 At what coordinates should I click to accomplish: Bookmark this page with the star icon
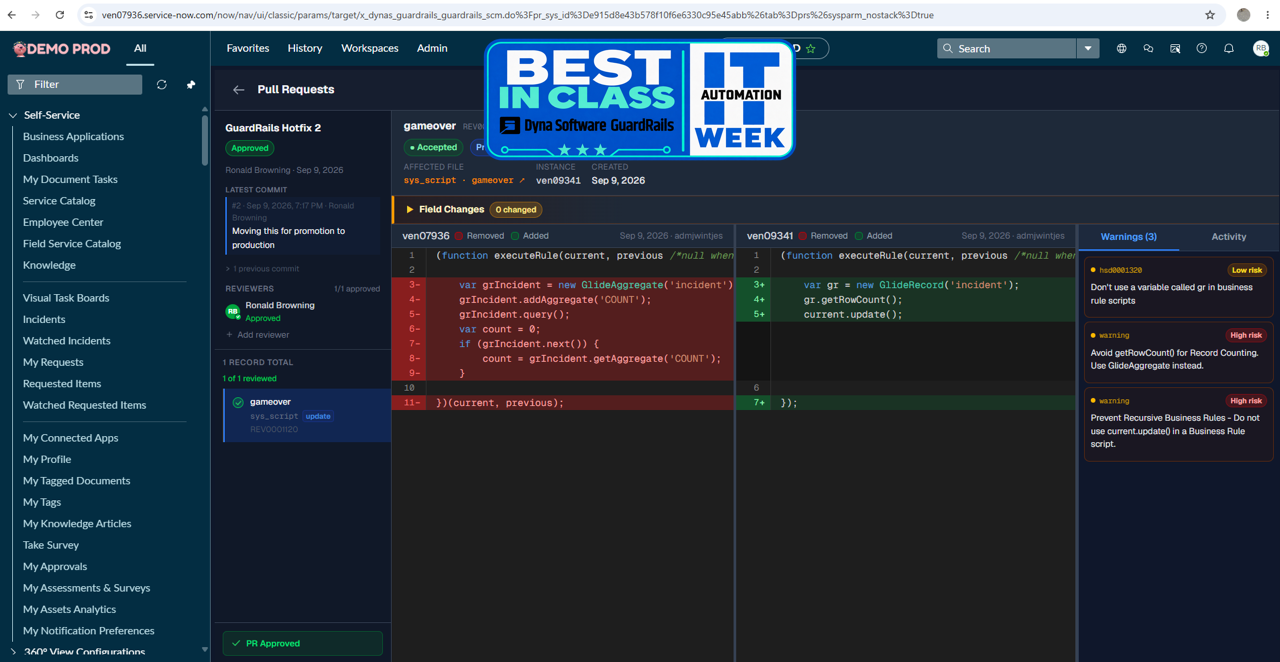[1210, 15]
